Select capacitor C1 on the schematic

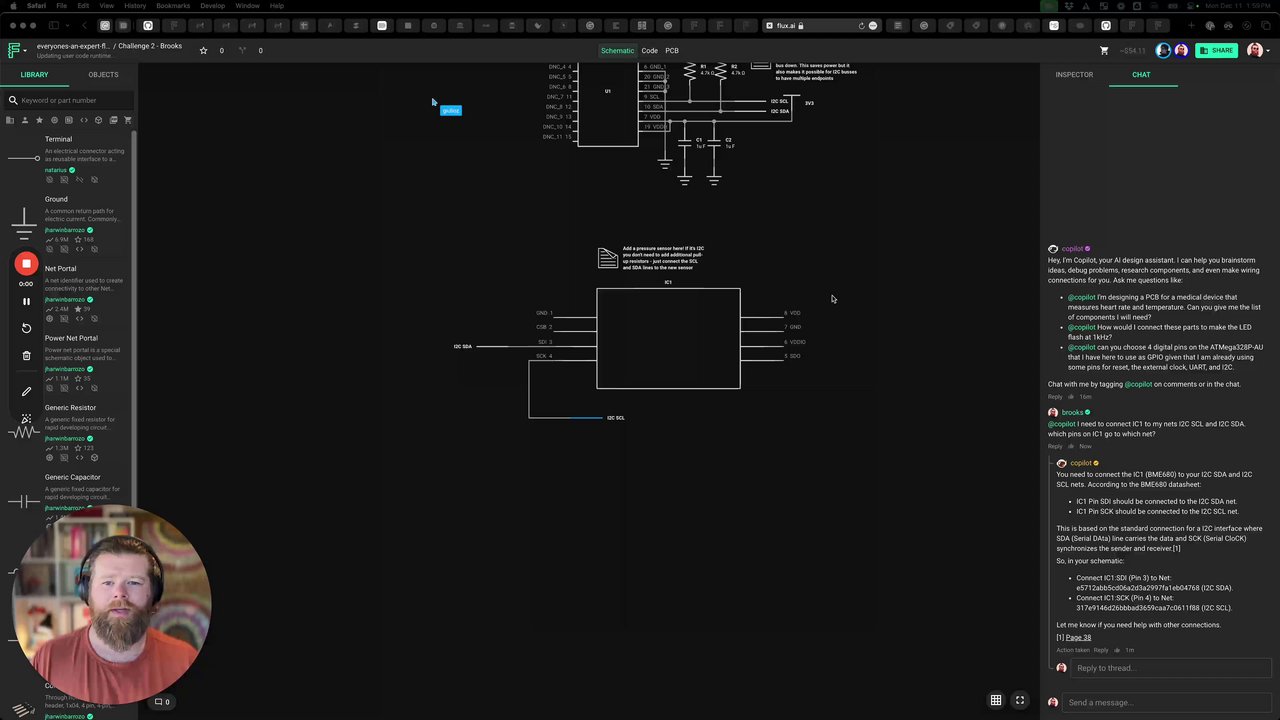(x=685, y=145)
